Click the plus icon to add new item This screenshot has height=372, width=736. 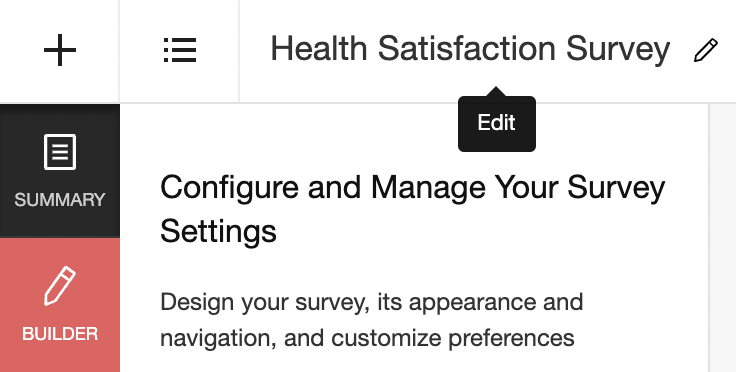point(60,50)
